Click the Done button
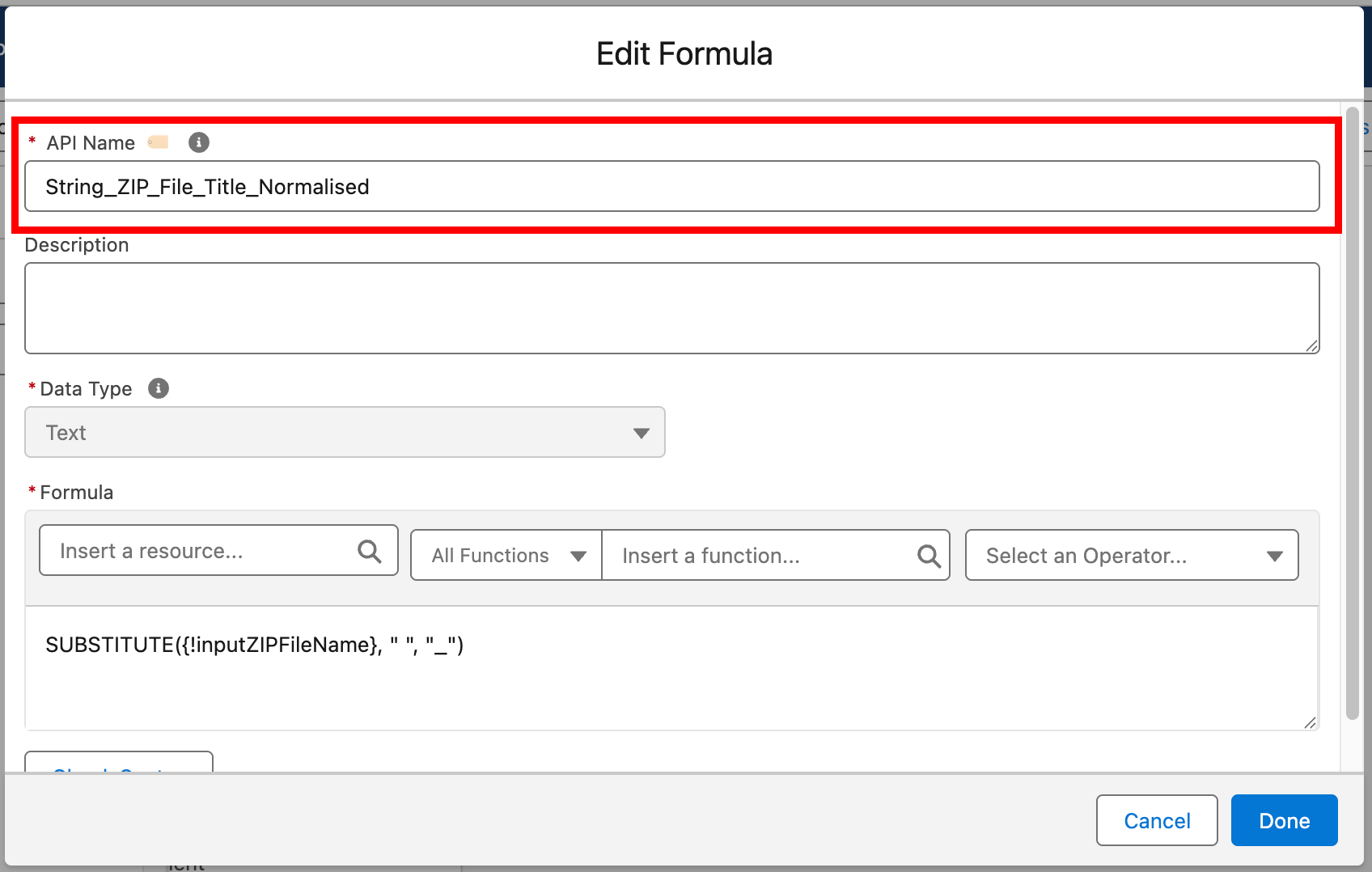Image resolution: width=1372 pixels, height=872 pixels. click(1284, 820)
